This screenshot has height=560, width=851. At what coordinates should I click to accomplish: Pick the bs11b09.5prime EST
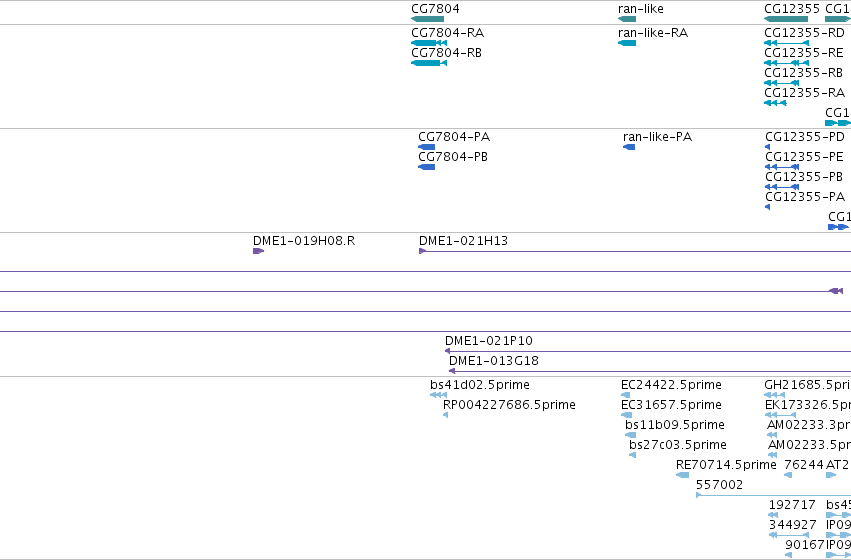[x=630, y=435]
